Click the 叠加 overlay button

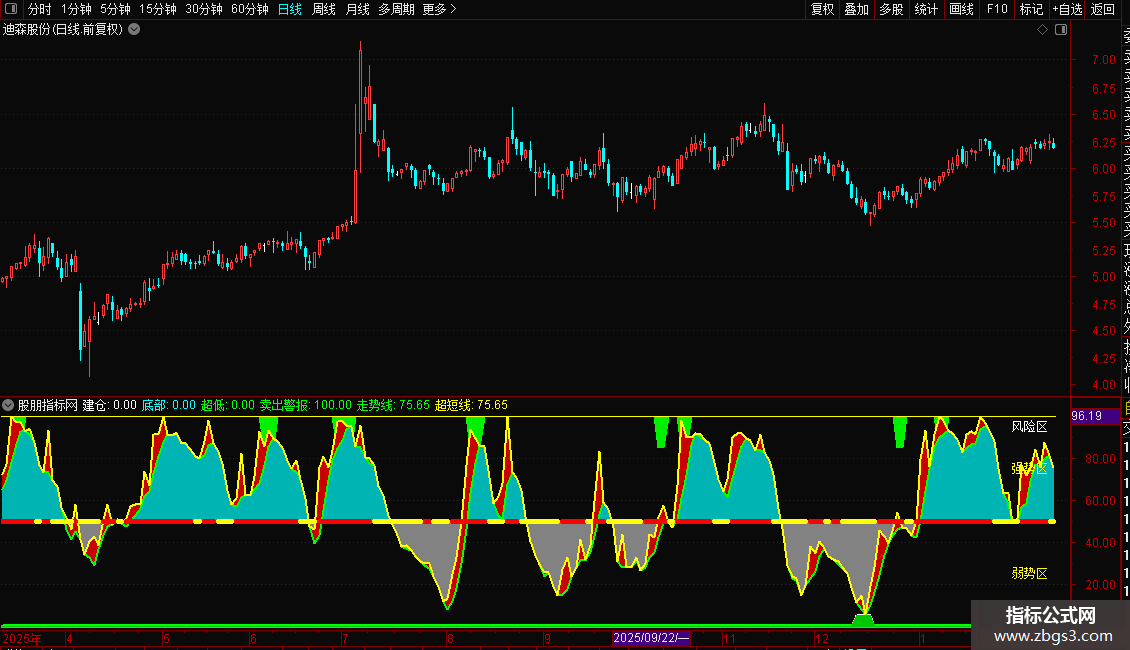coord(857,9)
